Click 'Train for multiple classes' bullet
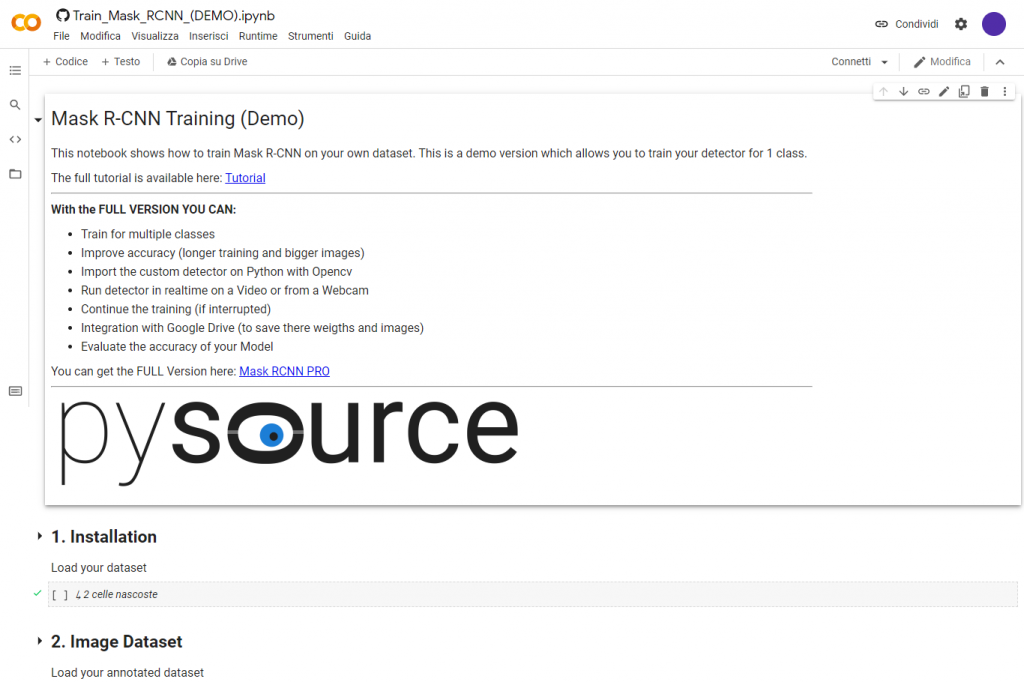Viewport: 1024px width, 682px height. tap(148, 234)
